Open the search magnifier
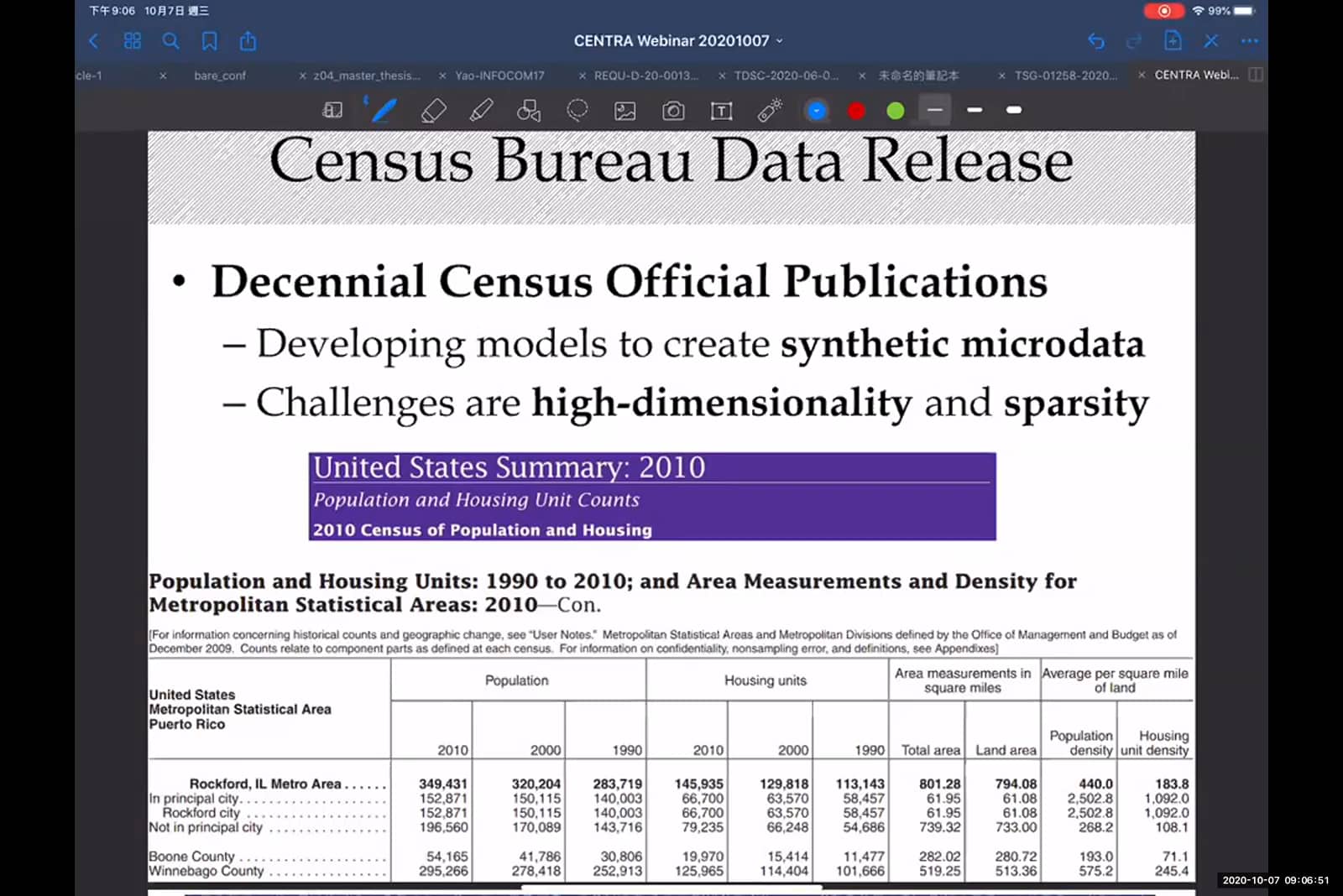1343x896 pixels. click(x=170, y=40)
